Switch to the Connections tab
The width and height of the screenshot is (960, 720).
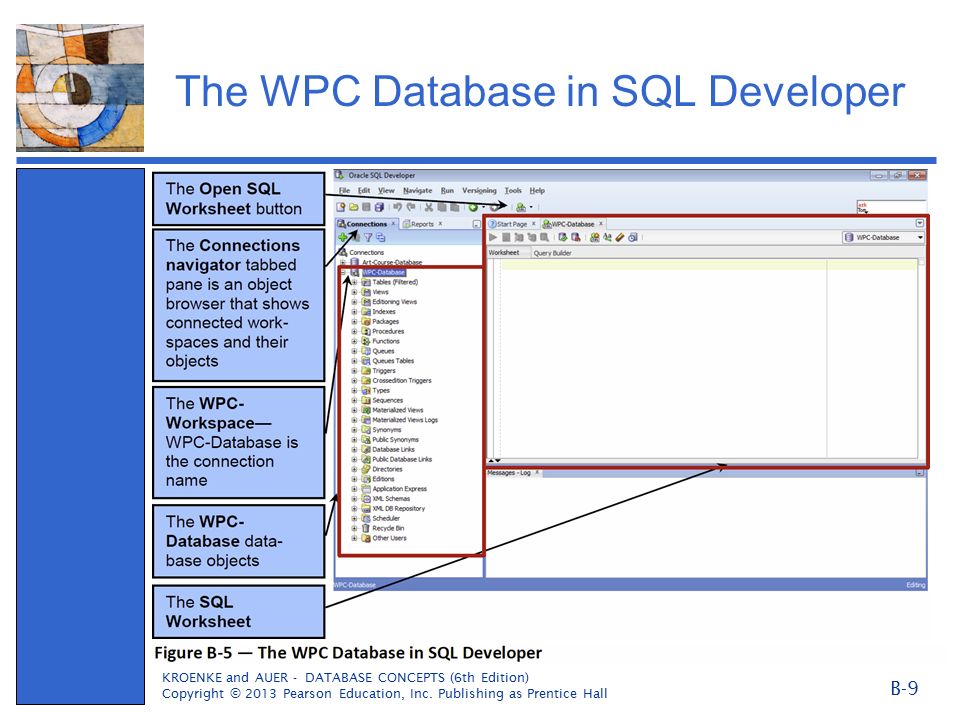tap(367, 224)
